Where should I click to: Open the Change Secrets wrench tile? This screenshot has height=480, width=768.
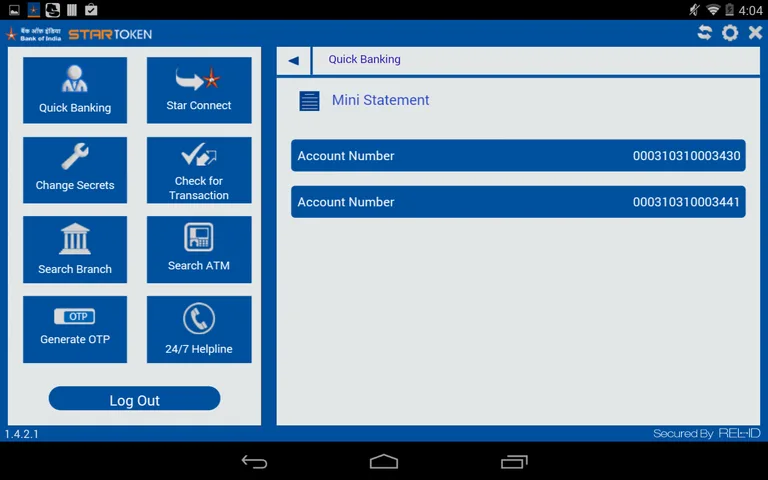(75, 170)
